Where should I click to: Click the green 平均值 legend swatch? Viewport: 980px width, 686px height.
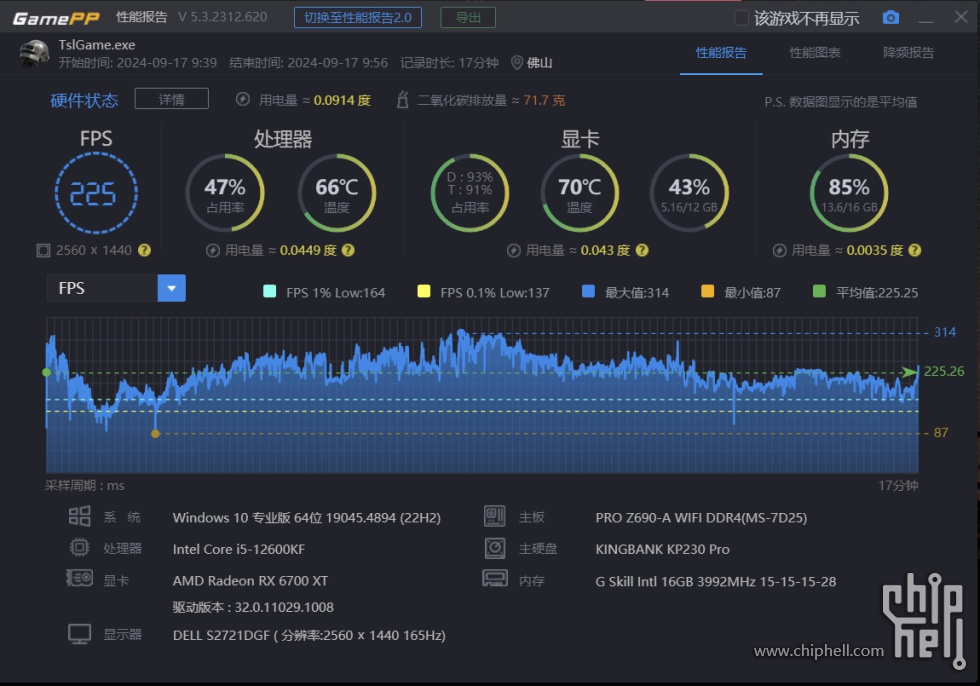(x=819, y=291)
